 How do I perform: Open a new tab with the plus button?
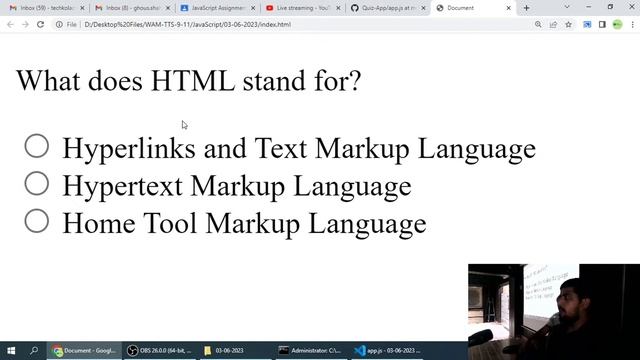click(x=527, y=8)
